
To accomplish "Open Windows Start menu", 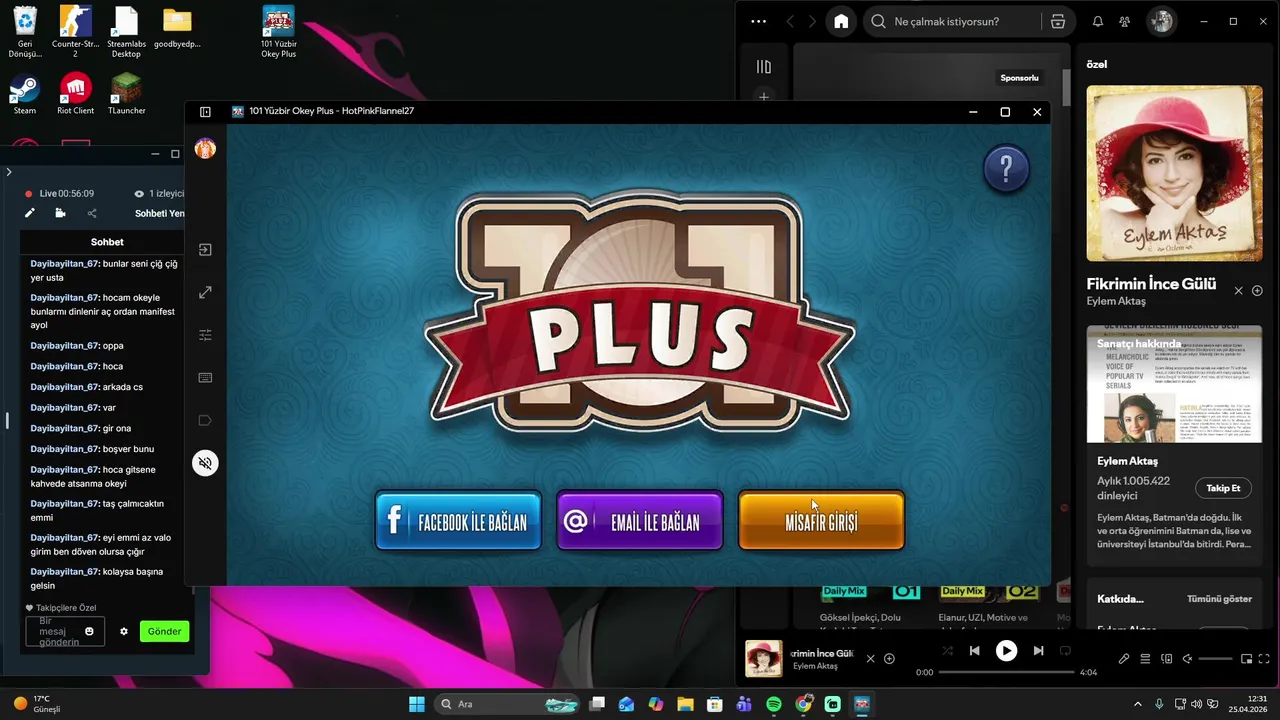I will pos(416,704).
